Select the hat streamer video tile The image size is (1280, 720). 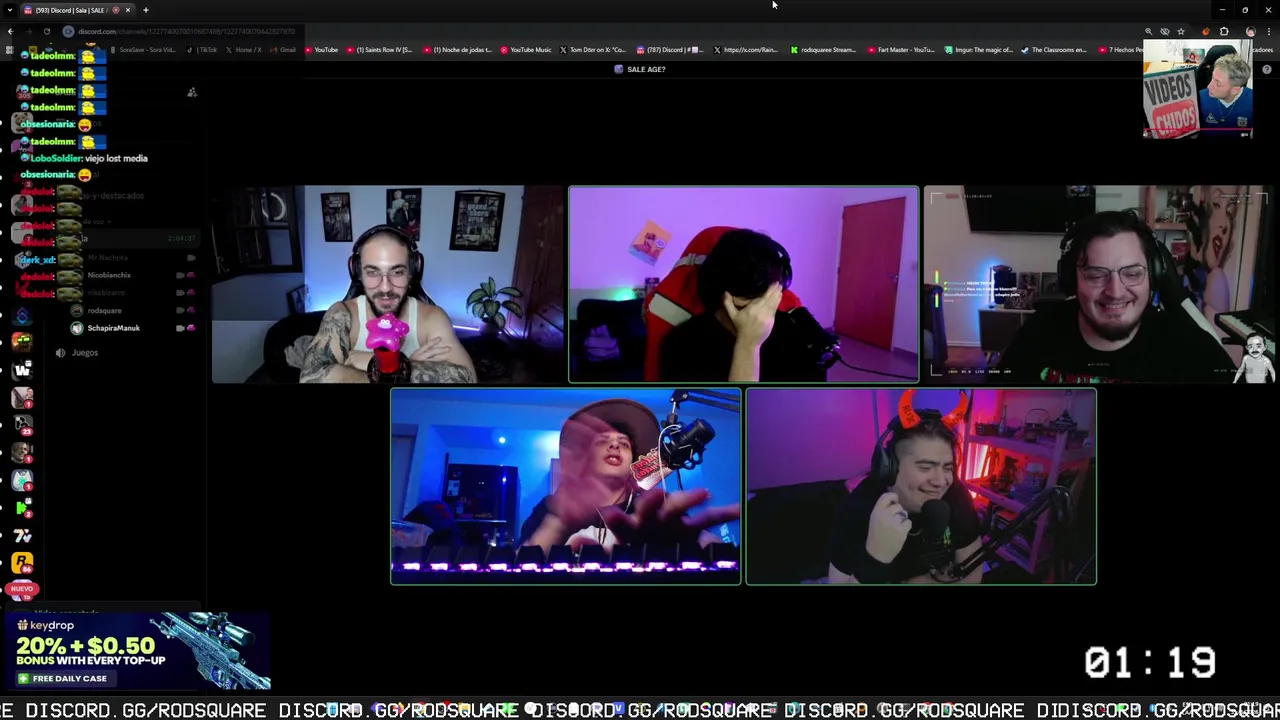point(565,486)
